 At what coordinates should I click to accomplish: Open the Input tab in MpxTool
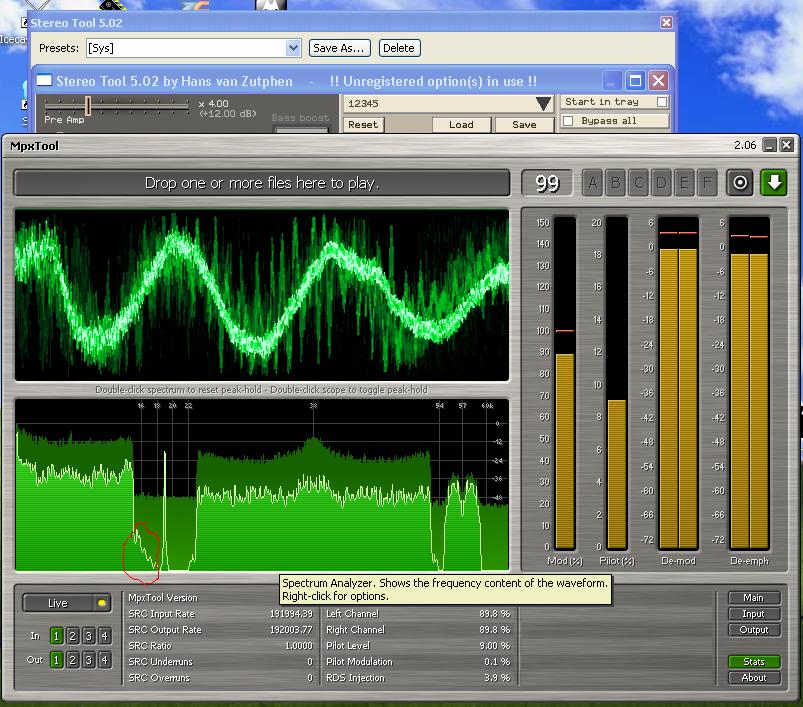click(754, 613)
